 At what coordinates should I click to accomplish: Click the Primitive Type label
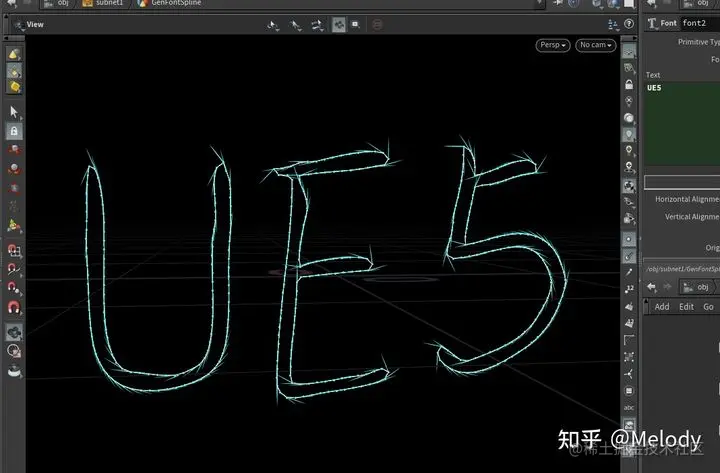click(699, 42)
